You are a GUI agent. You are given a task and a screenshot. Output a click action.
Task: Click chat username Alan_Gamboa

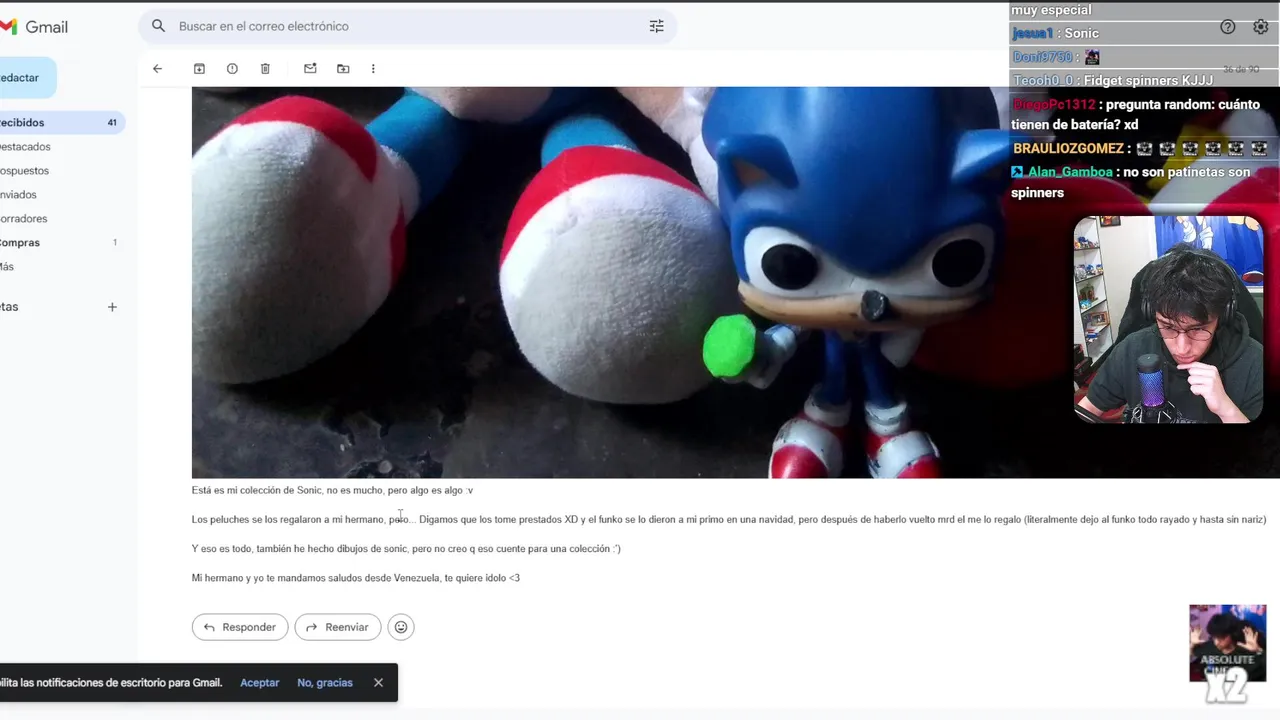(x=1070, y=172)
